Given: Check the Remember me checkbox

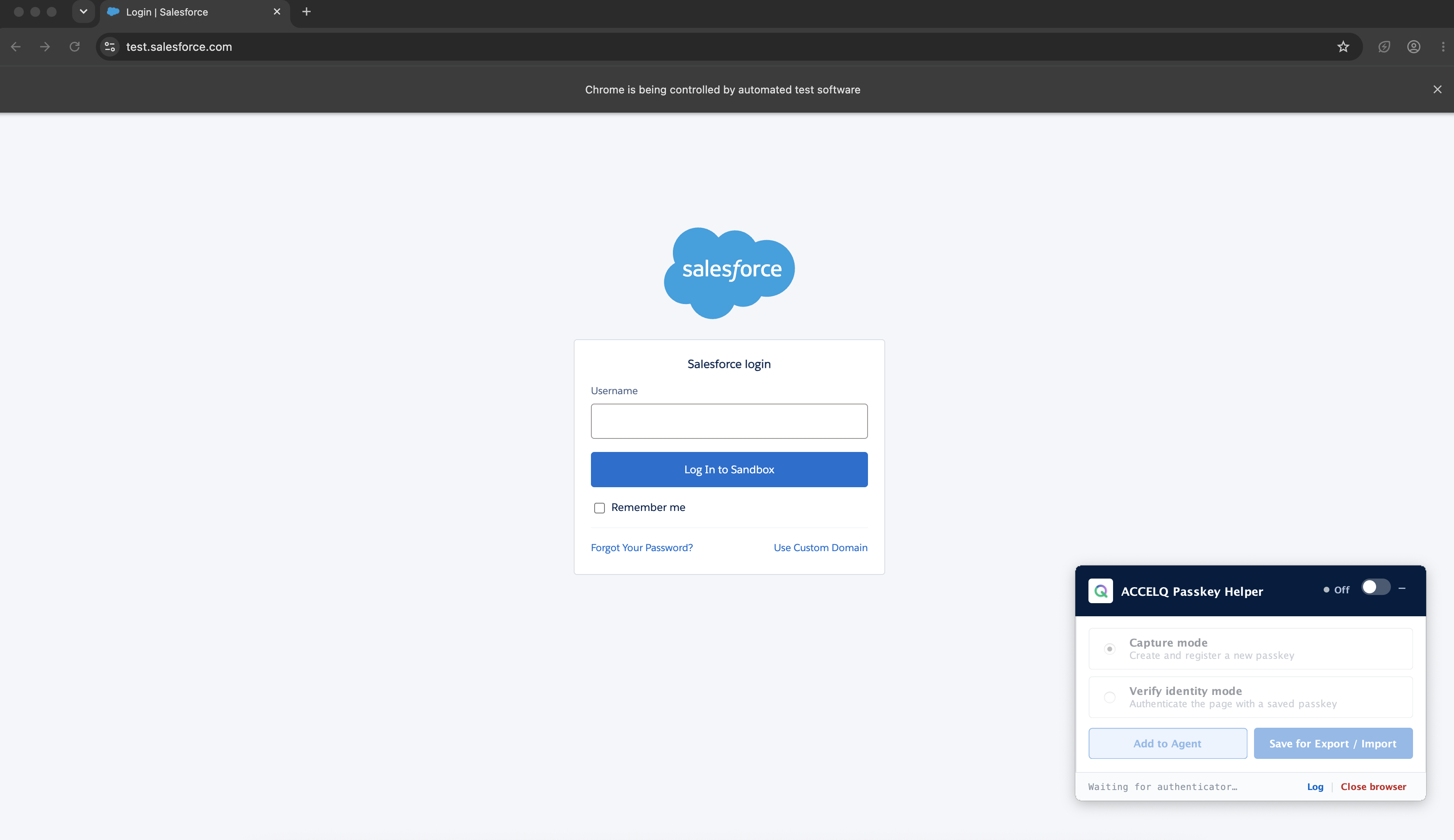Looking at the screenshot, I should click(x=600, y=508).
